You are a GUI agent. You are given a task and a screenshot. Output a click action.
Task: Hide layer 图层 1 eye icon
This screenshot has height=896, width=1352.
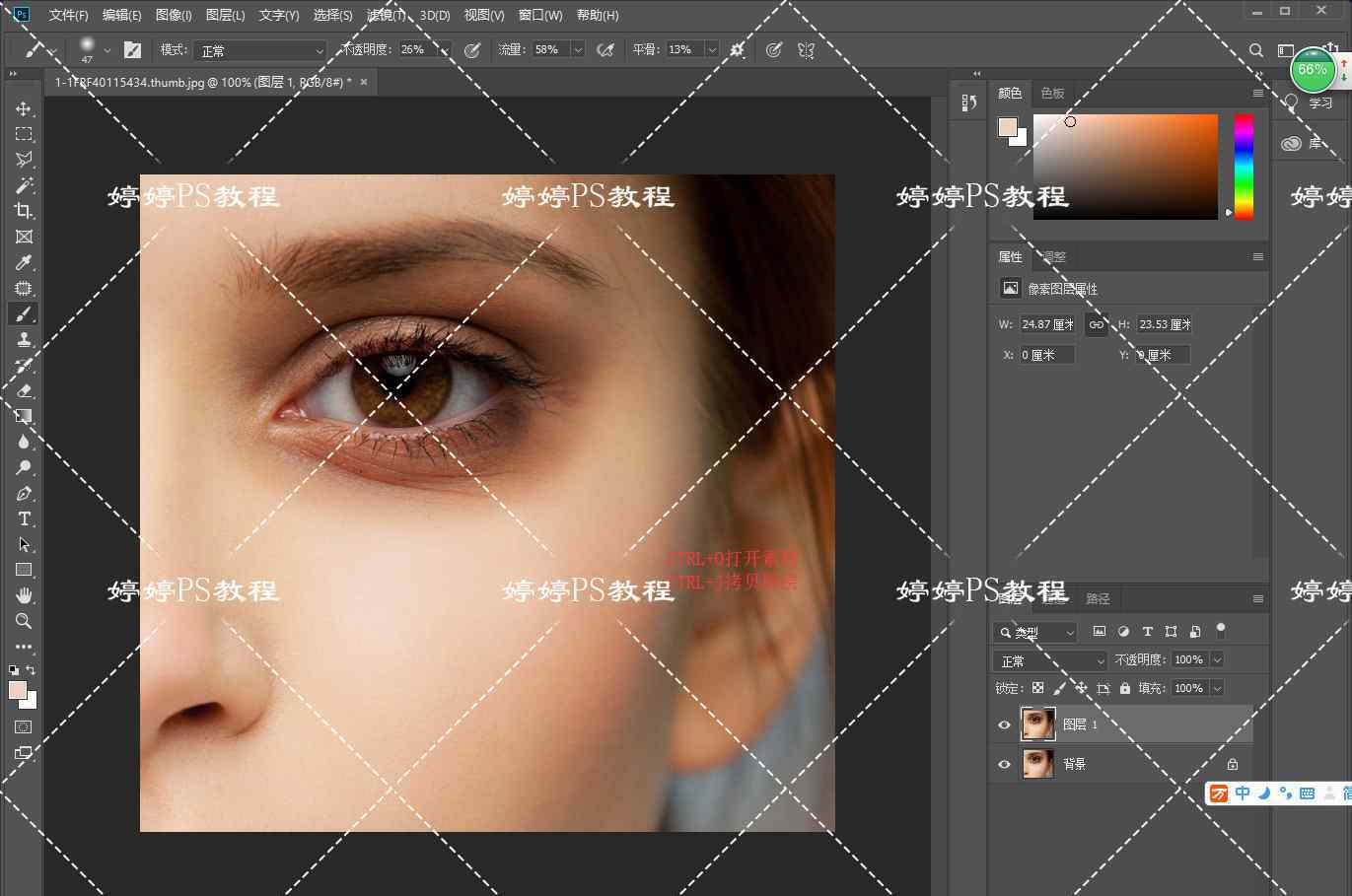pos(1004,724)
